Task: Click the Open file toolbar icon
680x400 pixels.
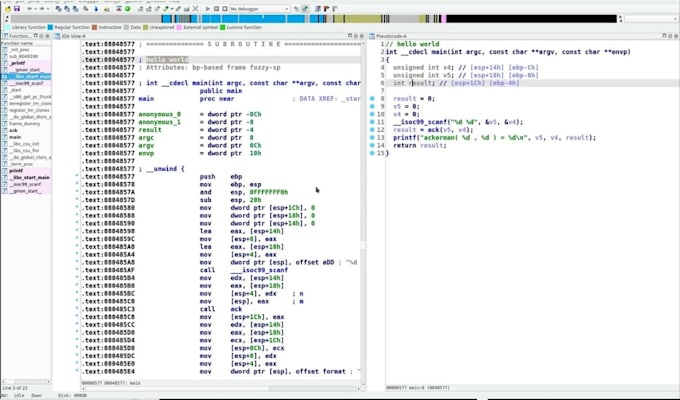Action: [x=8, y=9]
